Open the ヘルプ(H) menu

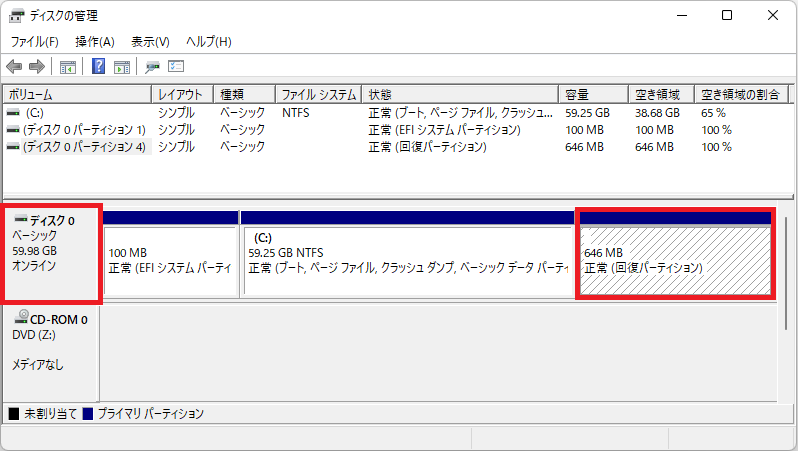coord(209,42)
